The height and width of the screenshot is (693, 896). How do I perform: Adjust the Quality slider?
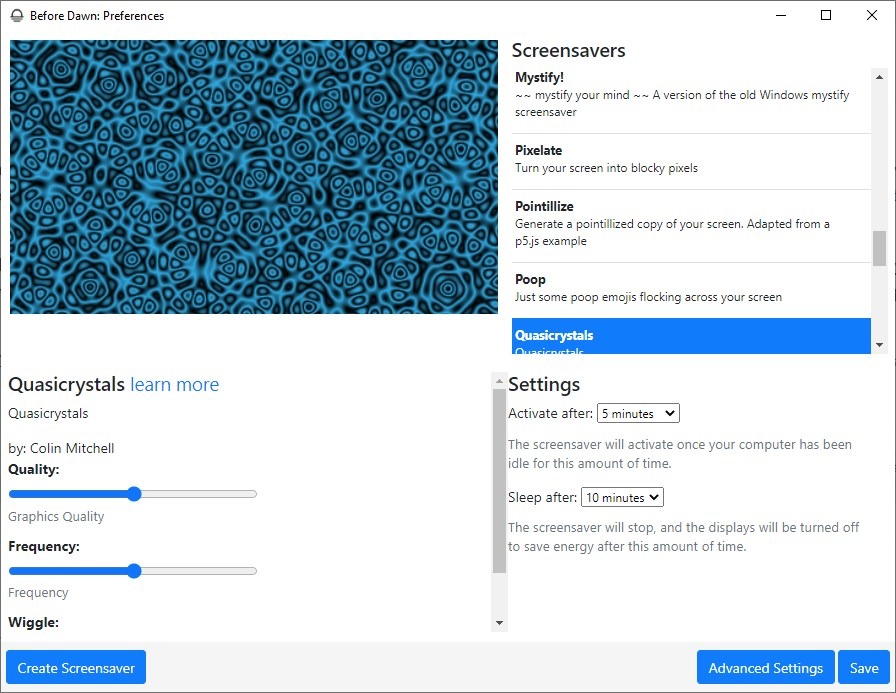133,494
